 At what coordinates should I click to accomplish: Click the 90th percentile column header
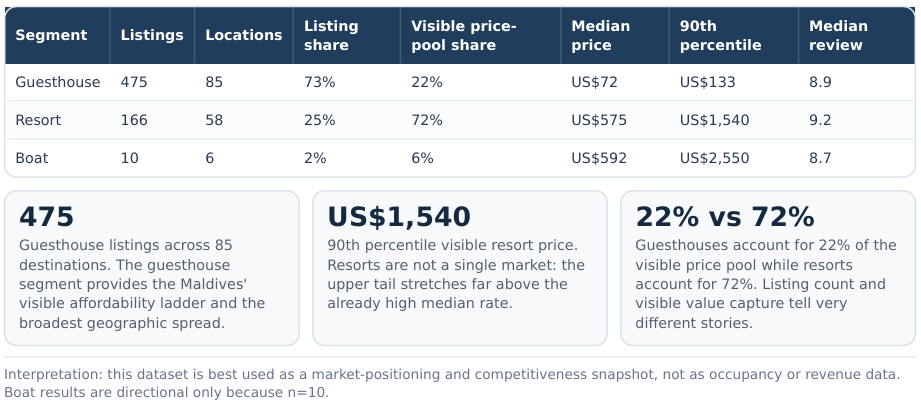[x=720, y=35]
